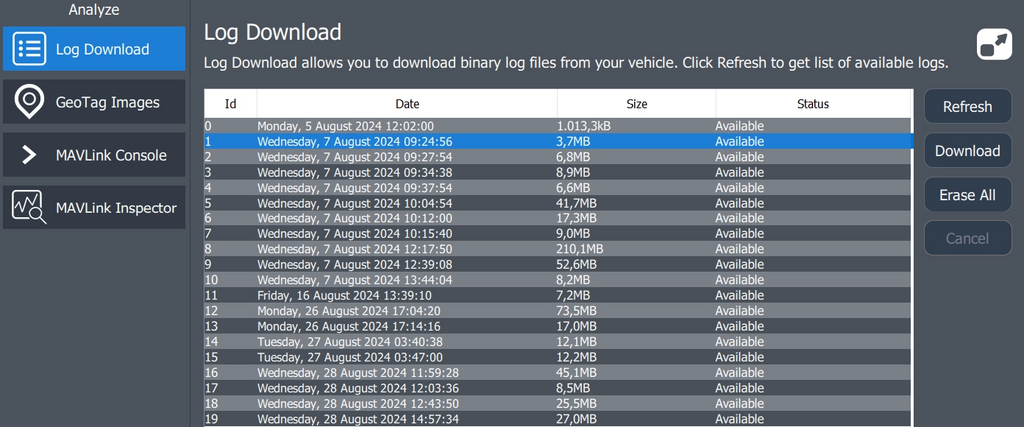Click the GeoTag Images pin icon

point(30,102)
